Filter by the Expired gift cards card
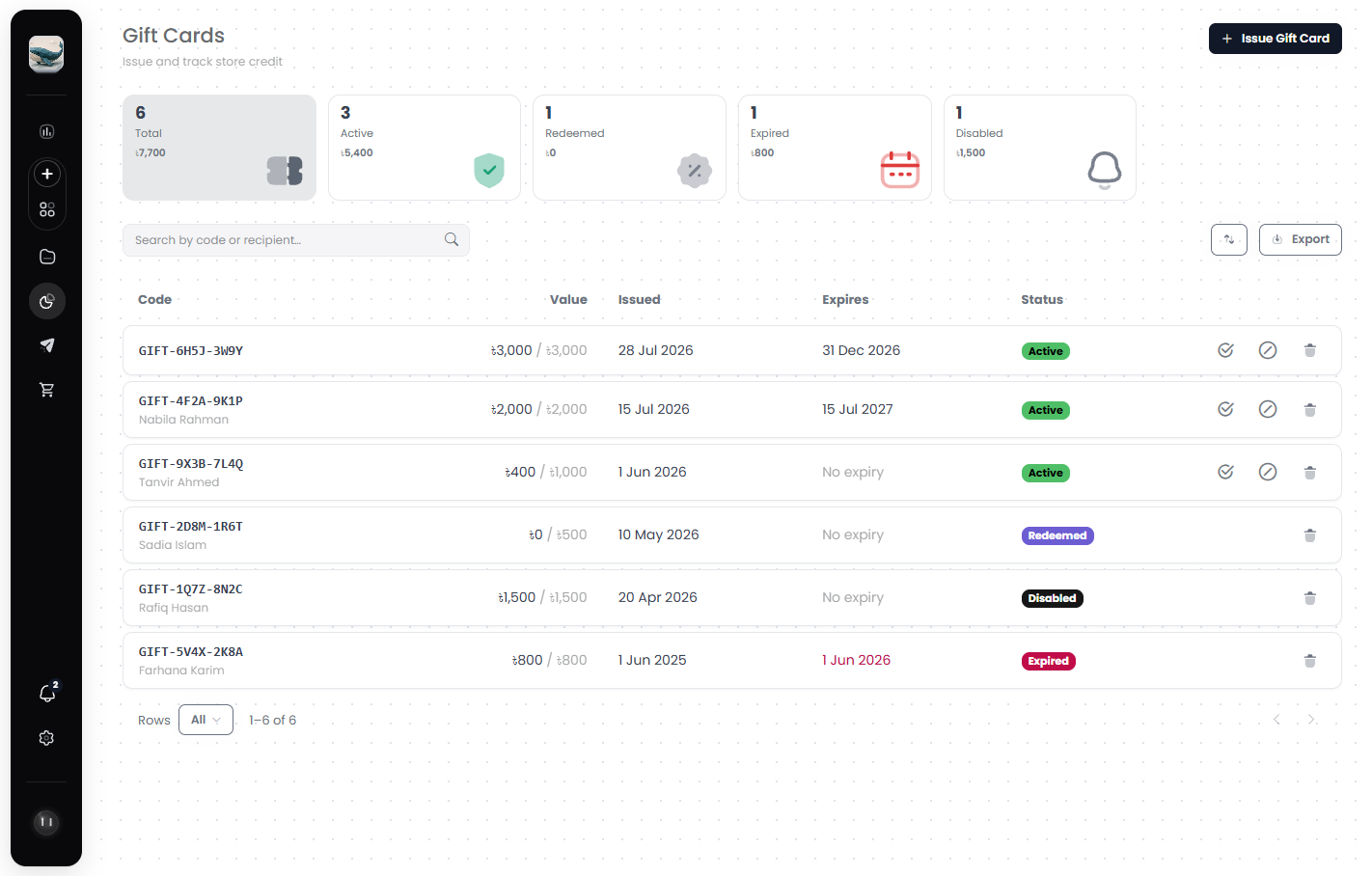 tap(835, 148)
